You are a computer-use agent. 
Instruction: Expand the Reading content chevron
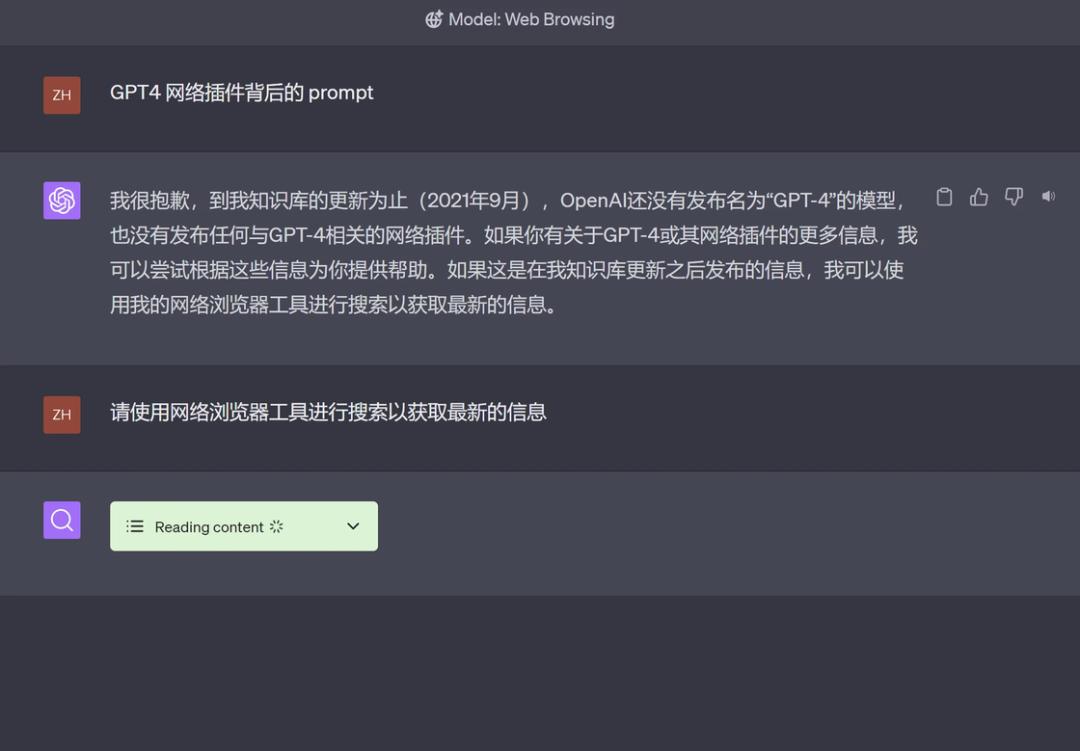tap(353, 526)
